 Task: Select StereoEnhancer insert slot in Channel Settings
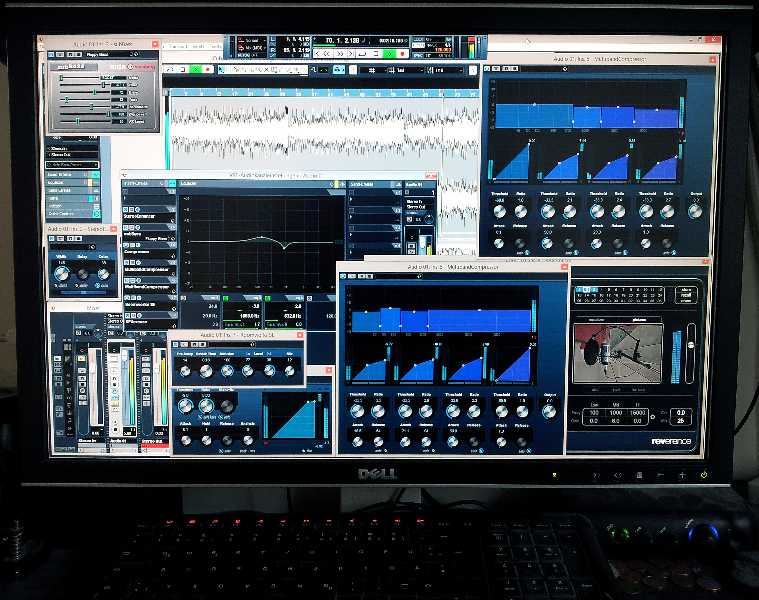pyautogui.click(x=148, y=216)
